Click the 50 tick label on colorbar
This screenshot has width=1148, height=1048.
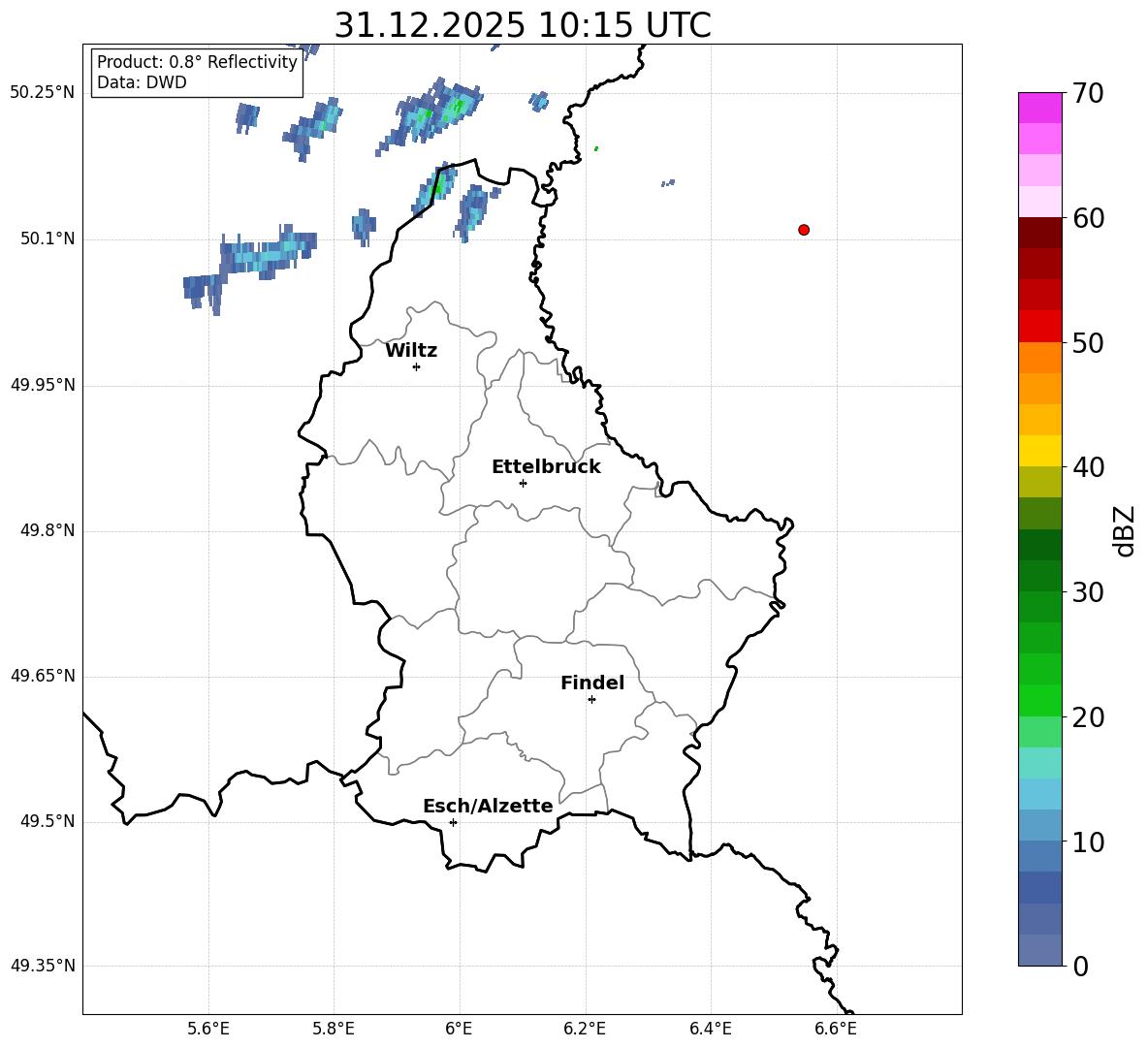pos(1089,342)
